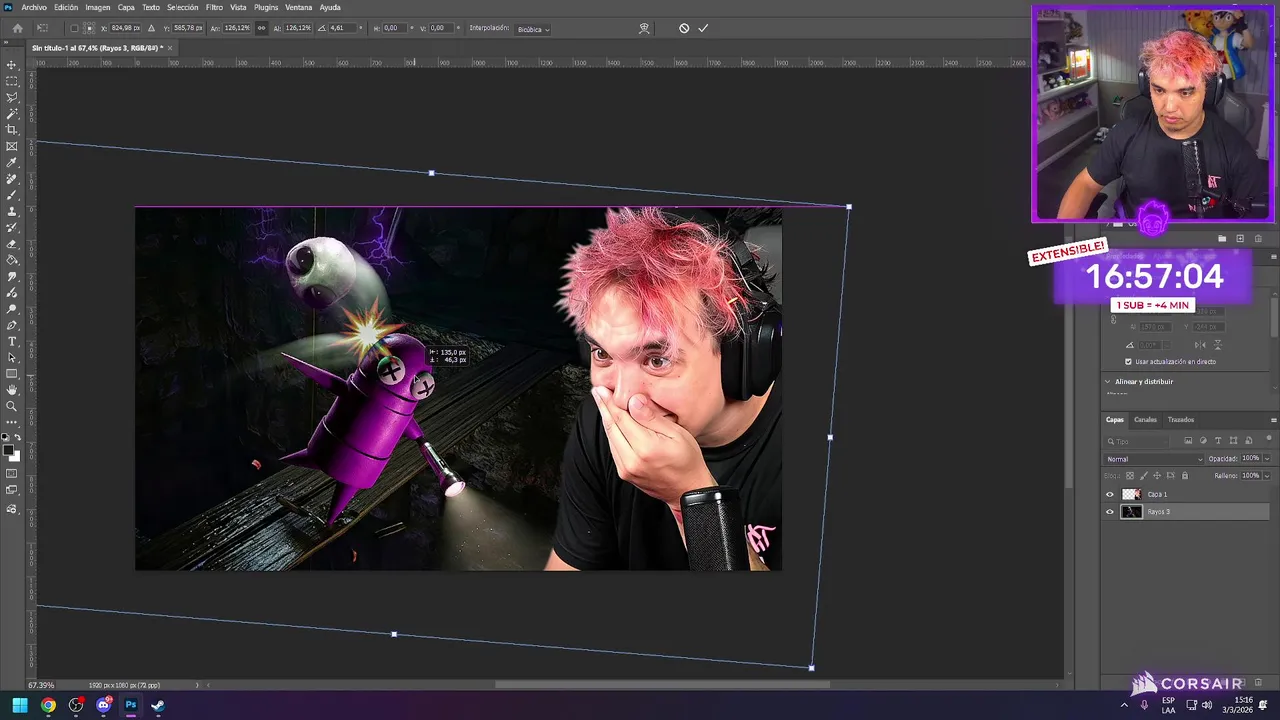The width and height of the screenshot is (1280, 720).
Task: Hide the Rayos 3 layer
Action: [x=1109, y=512]
